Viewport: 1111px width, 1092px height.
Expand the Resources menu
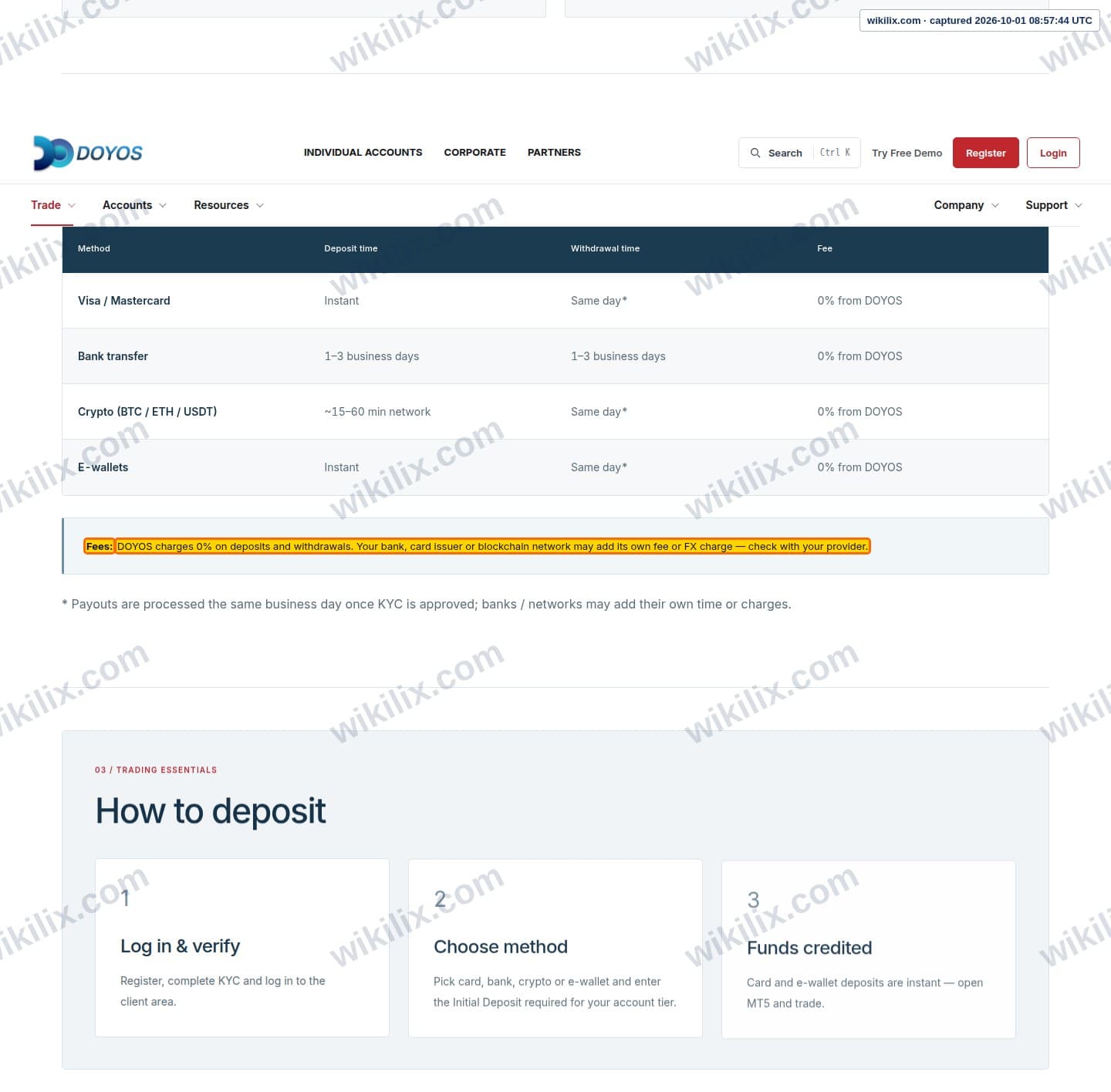228,205
